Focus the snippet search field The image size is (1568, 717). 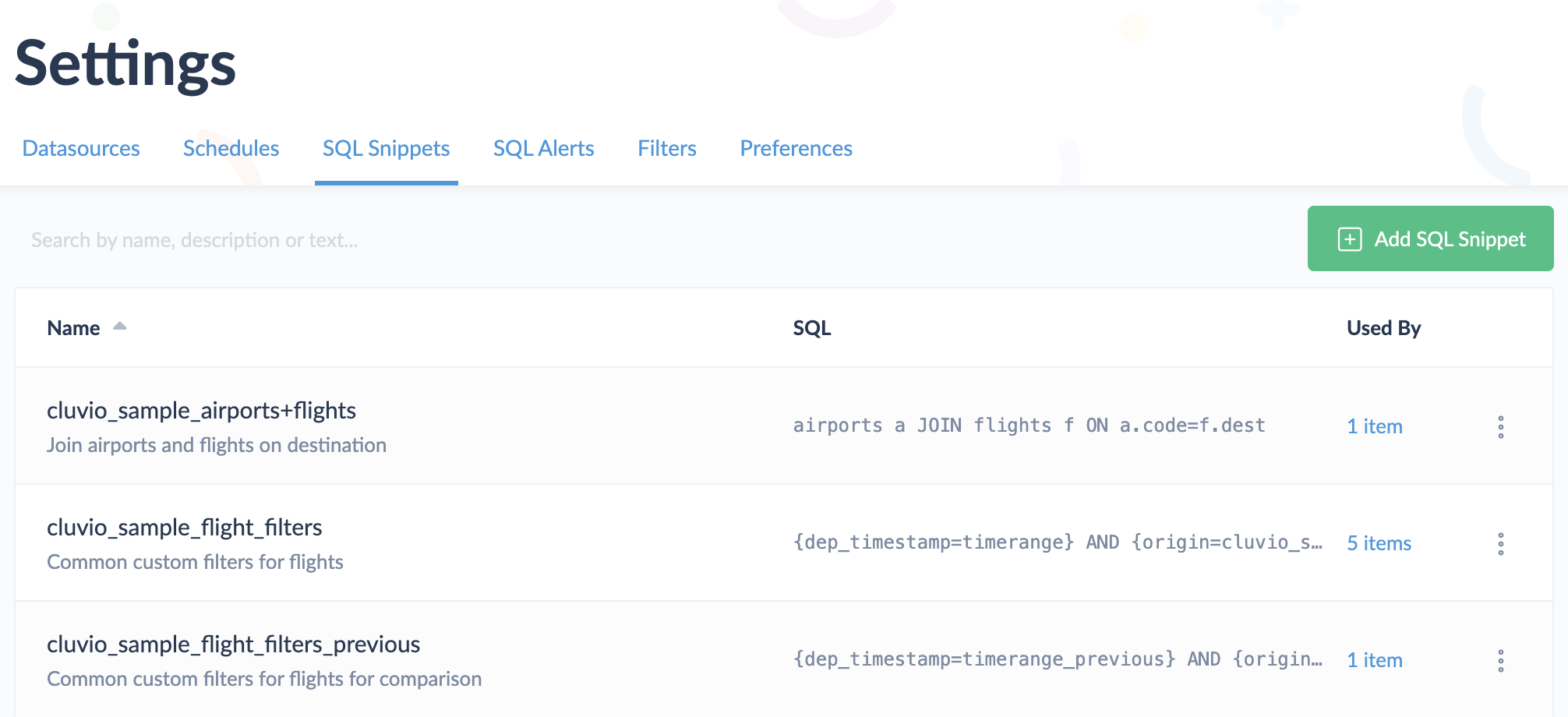click(655, 240)
